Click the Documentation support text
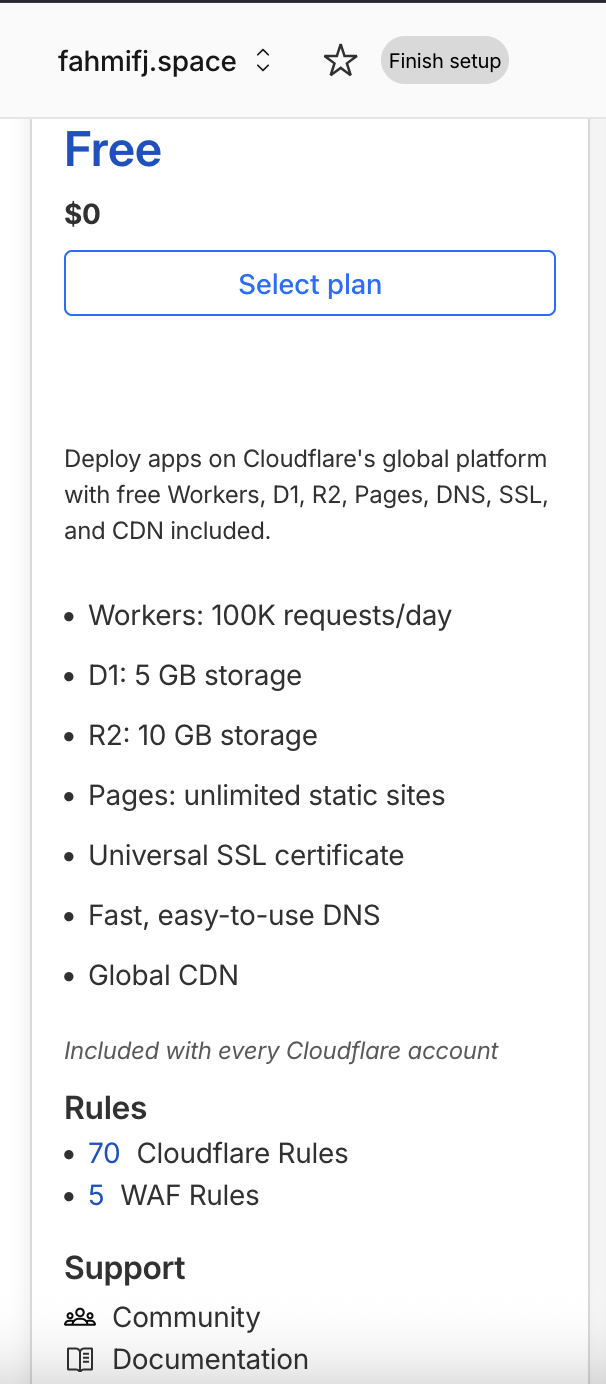Image resolution: width=606 pixels, height=1384 pixels. point(210,1359)
